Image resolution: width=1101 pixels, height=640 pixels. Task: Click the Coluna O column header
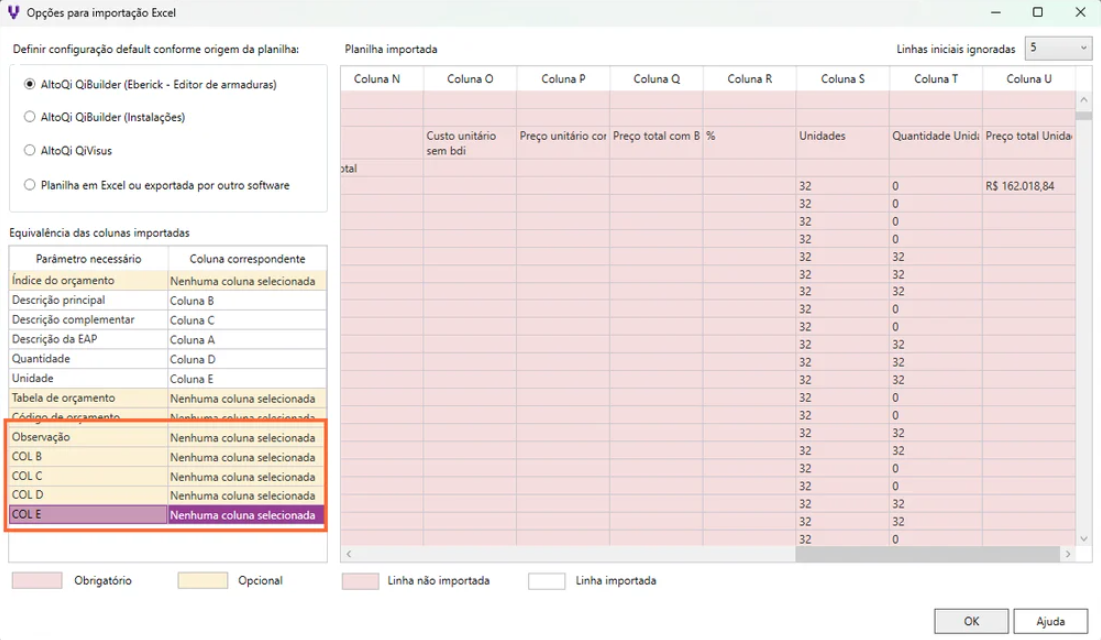tap(469, 79)
